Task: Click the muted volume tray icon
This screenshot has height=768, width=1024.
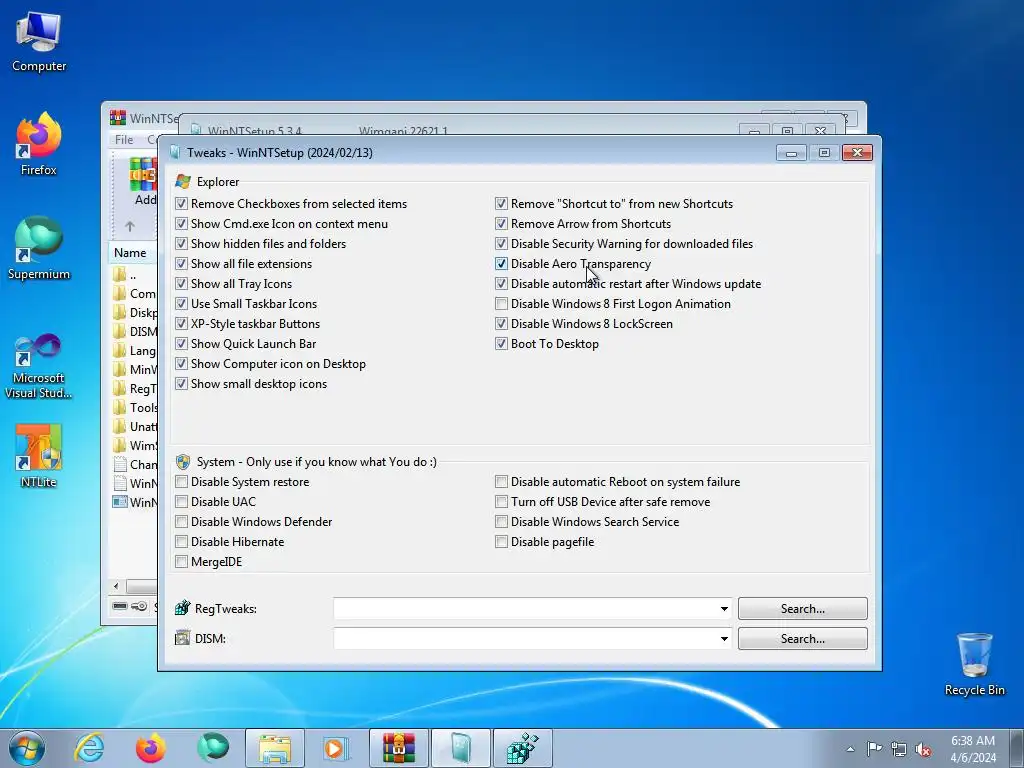Action: (x=923, y=750)
